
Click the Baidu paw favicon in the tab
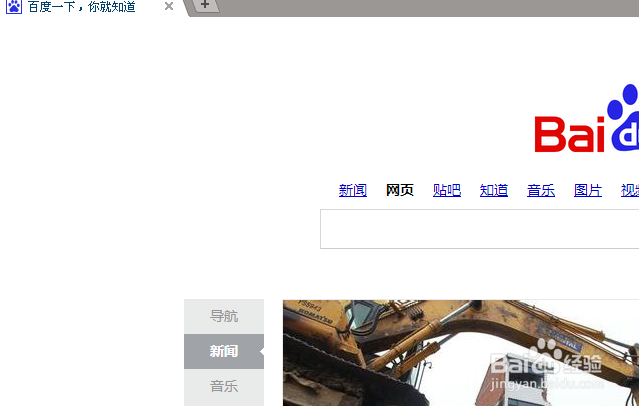point(13,6)
